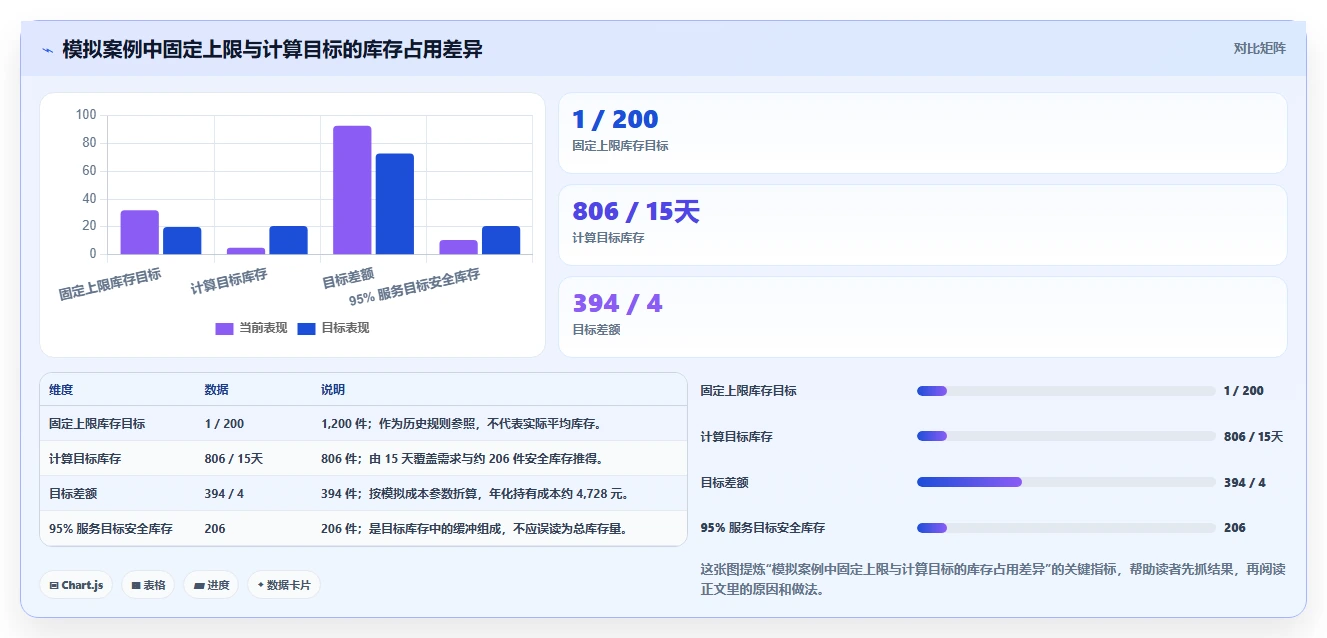Click the blue 95% 服务目标安全库存 chart bar
The width and height of the screenshot is (1327, 638).
[501, 240]
